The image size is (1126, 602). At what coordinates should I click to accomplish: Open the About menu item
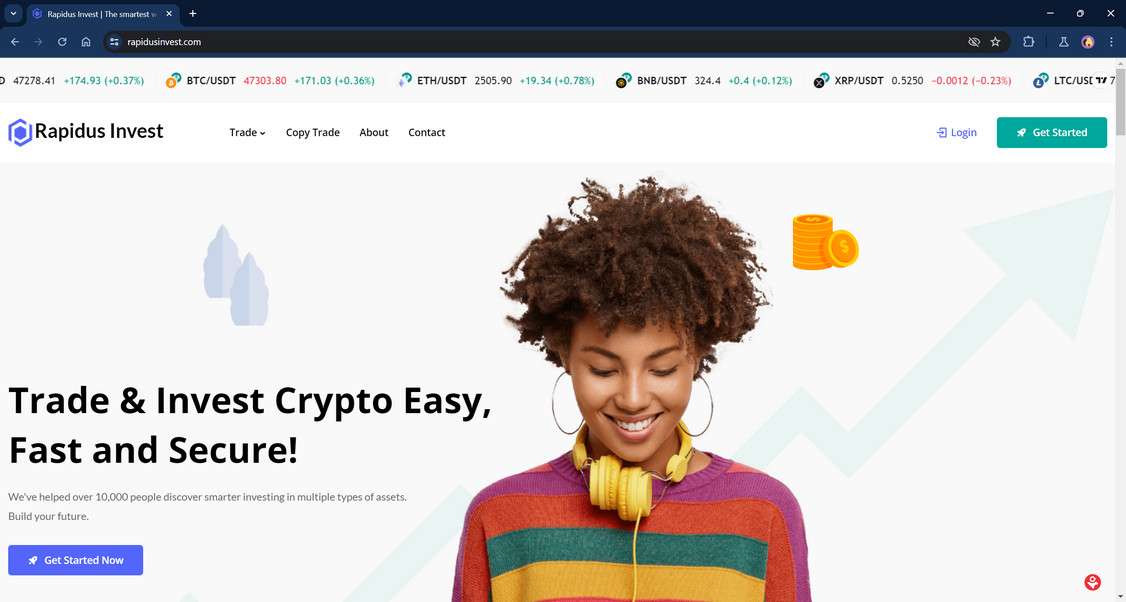click(373, 132)
